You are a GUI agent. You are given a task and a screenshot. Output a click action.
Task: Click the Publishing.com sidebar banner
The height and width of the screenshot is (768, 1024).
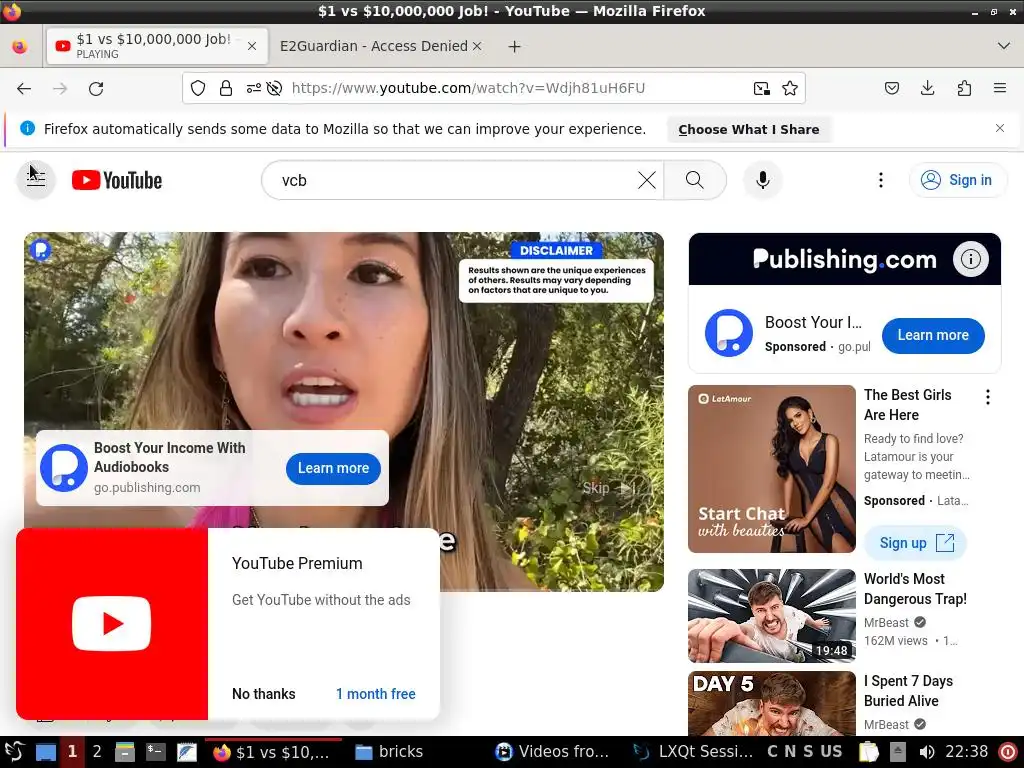pyautogui.click(x=844, y=259)
